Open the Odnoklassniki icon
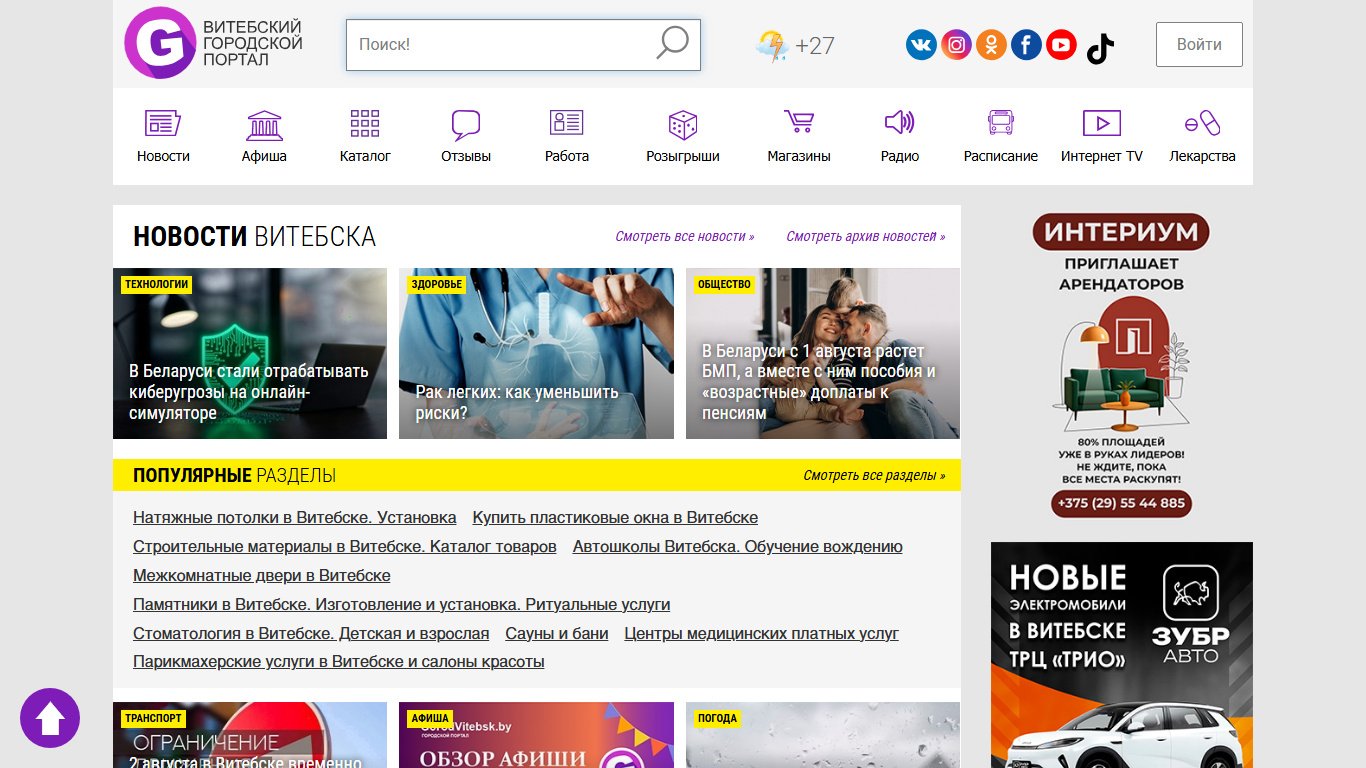 pyautogui.click(x=991, y=44)
